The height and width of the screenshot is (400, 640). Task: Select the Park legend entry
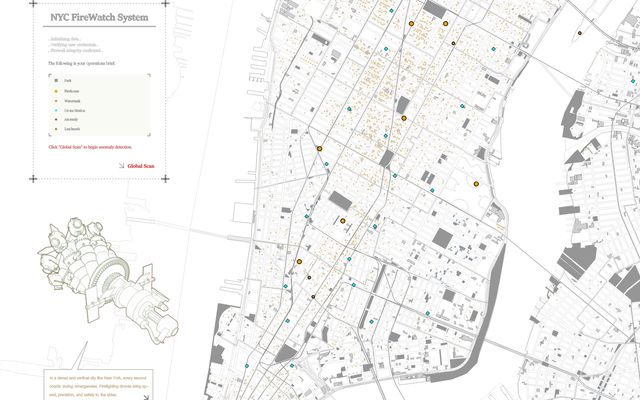tap(67, 81)
